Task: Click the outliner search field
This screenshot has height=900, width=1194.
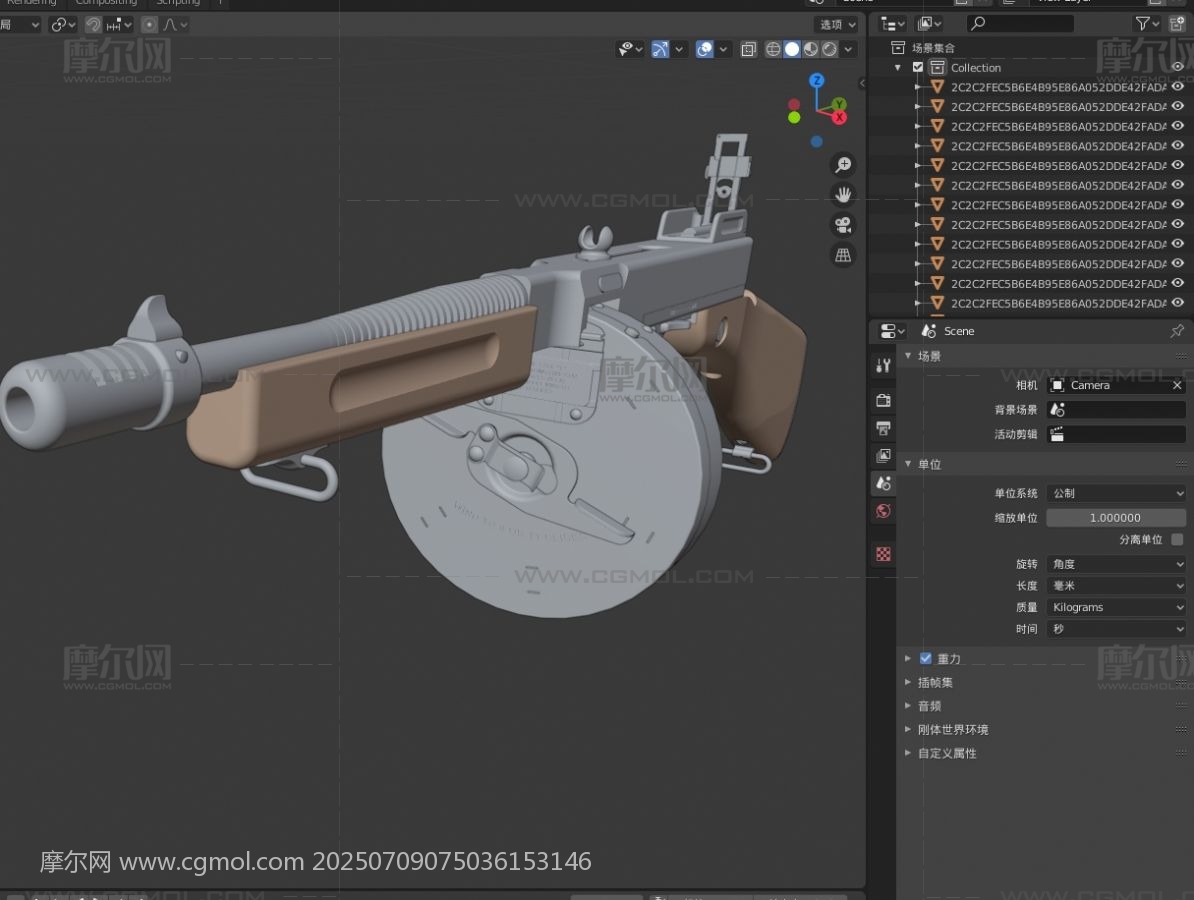Action: pos(1020,24)
